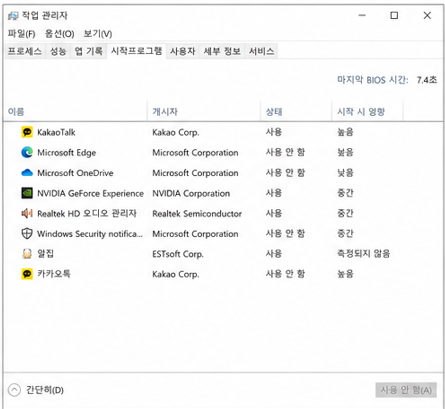Click the Microsoft Edge icon
The image size is (445, 409).
[27, 152]
